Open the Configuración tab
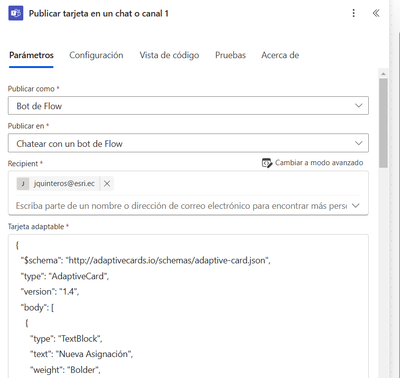Screen dimensions: 400x378 click(96, 55)
